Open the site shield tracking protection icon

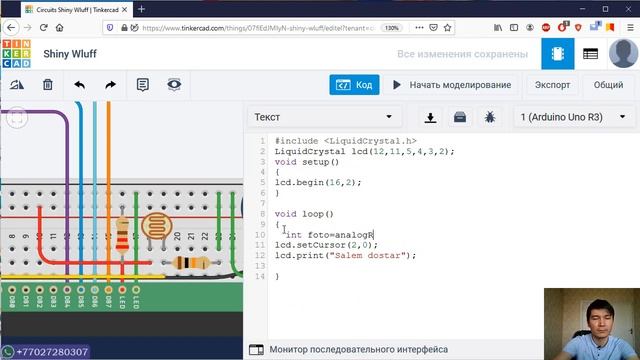click(x=110, y=28)
